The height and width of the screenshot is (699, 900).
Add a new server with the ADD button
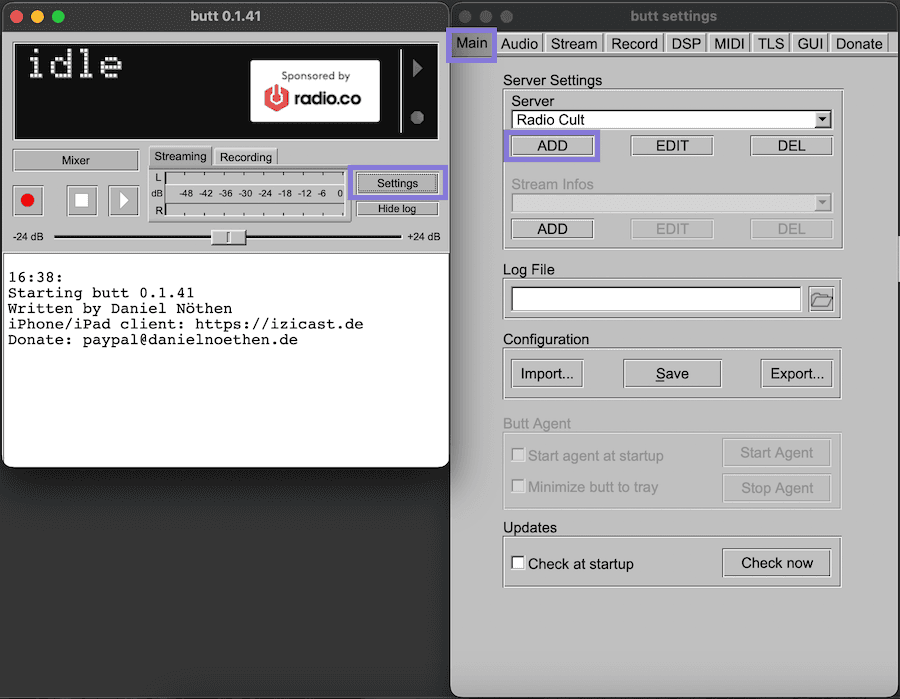tap(551, 145)
